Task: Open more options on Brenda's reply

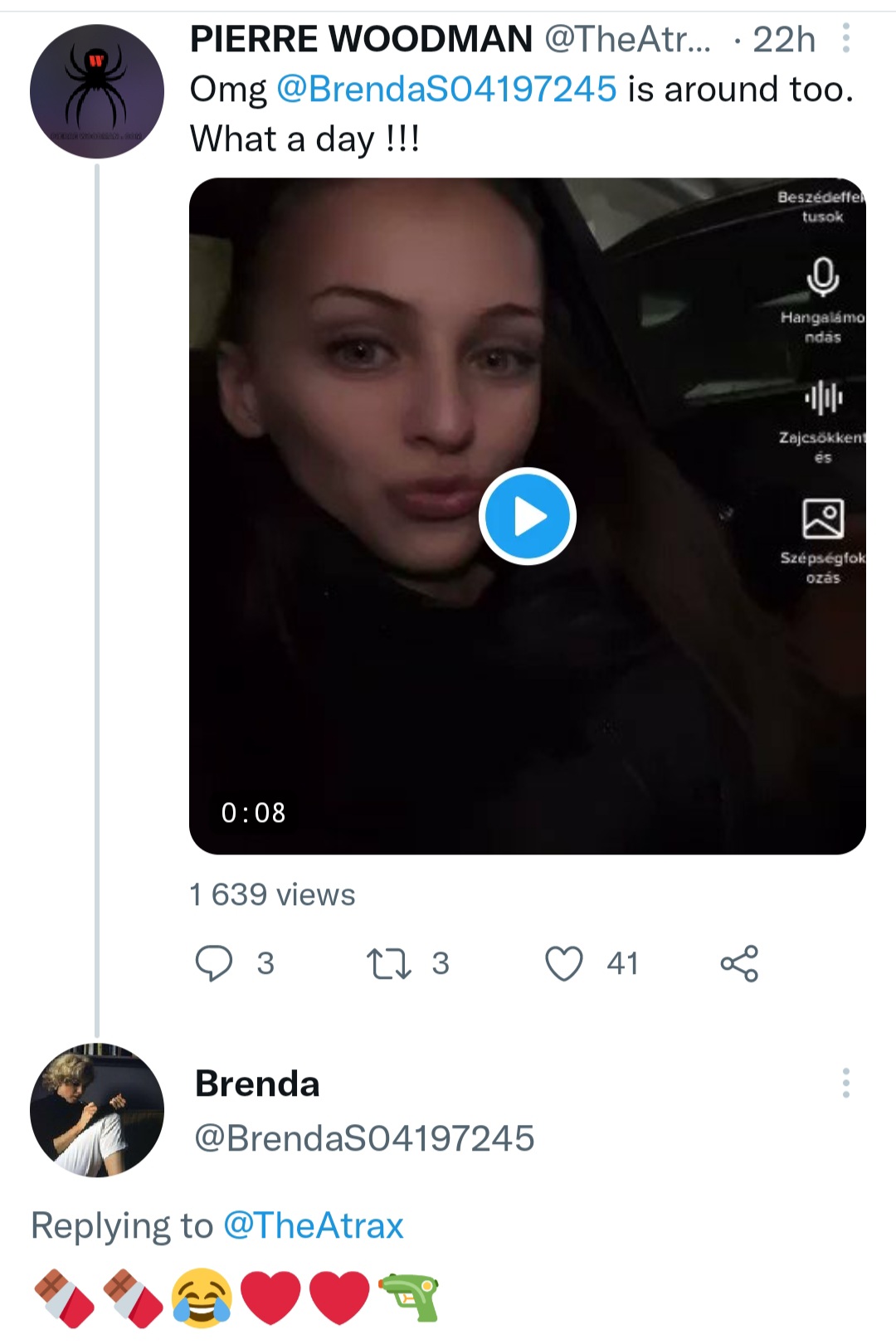Action: pyautogui.click(x=845, y=1083)
